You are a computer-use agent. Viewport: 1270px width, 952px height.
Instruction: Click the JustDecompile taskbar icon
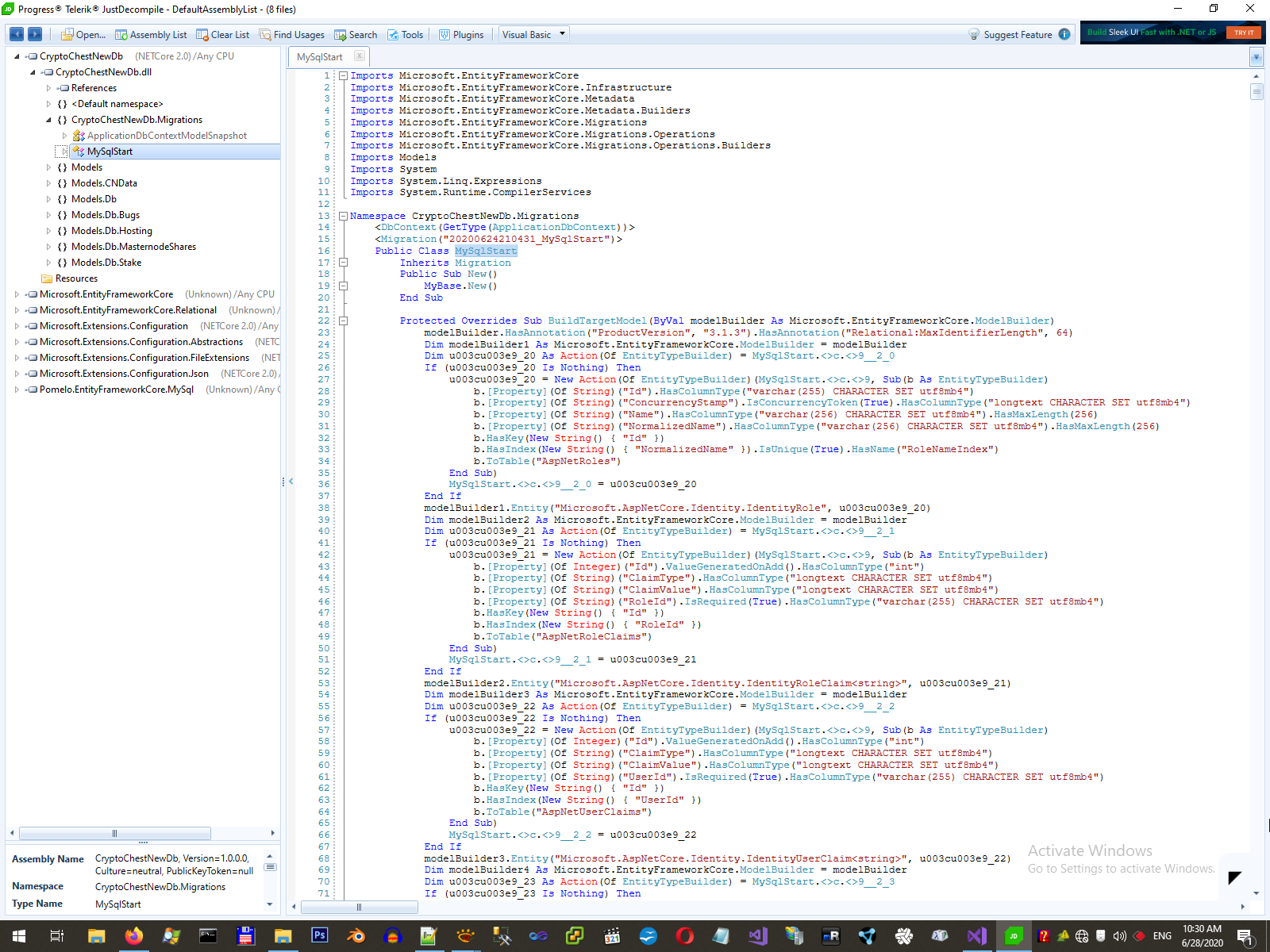coord(1014,936)
